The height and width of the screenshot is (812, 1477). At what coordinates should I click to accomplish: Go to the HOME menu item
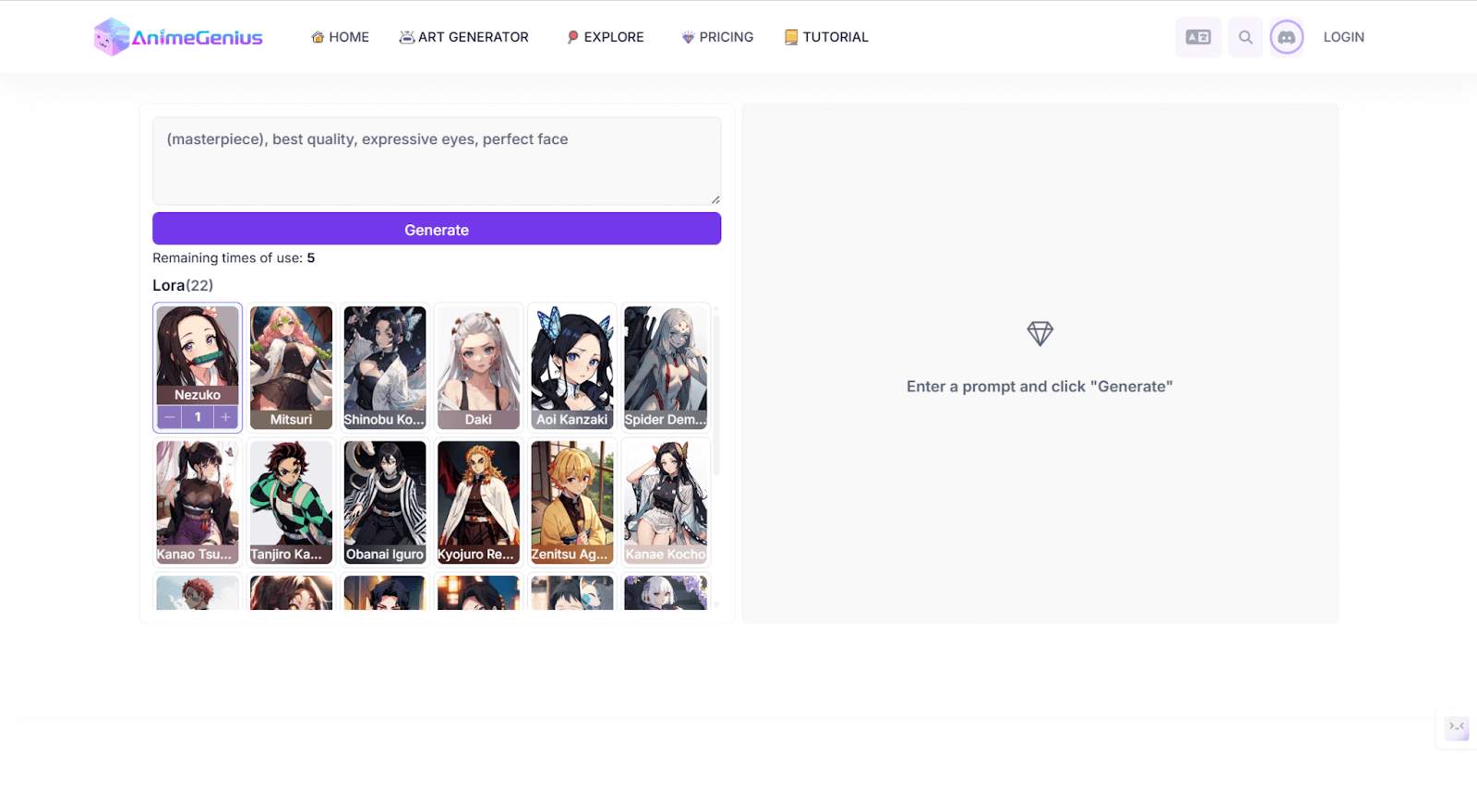pos(340,37)
